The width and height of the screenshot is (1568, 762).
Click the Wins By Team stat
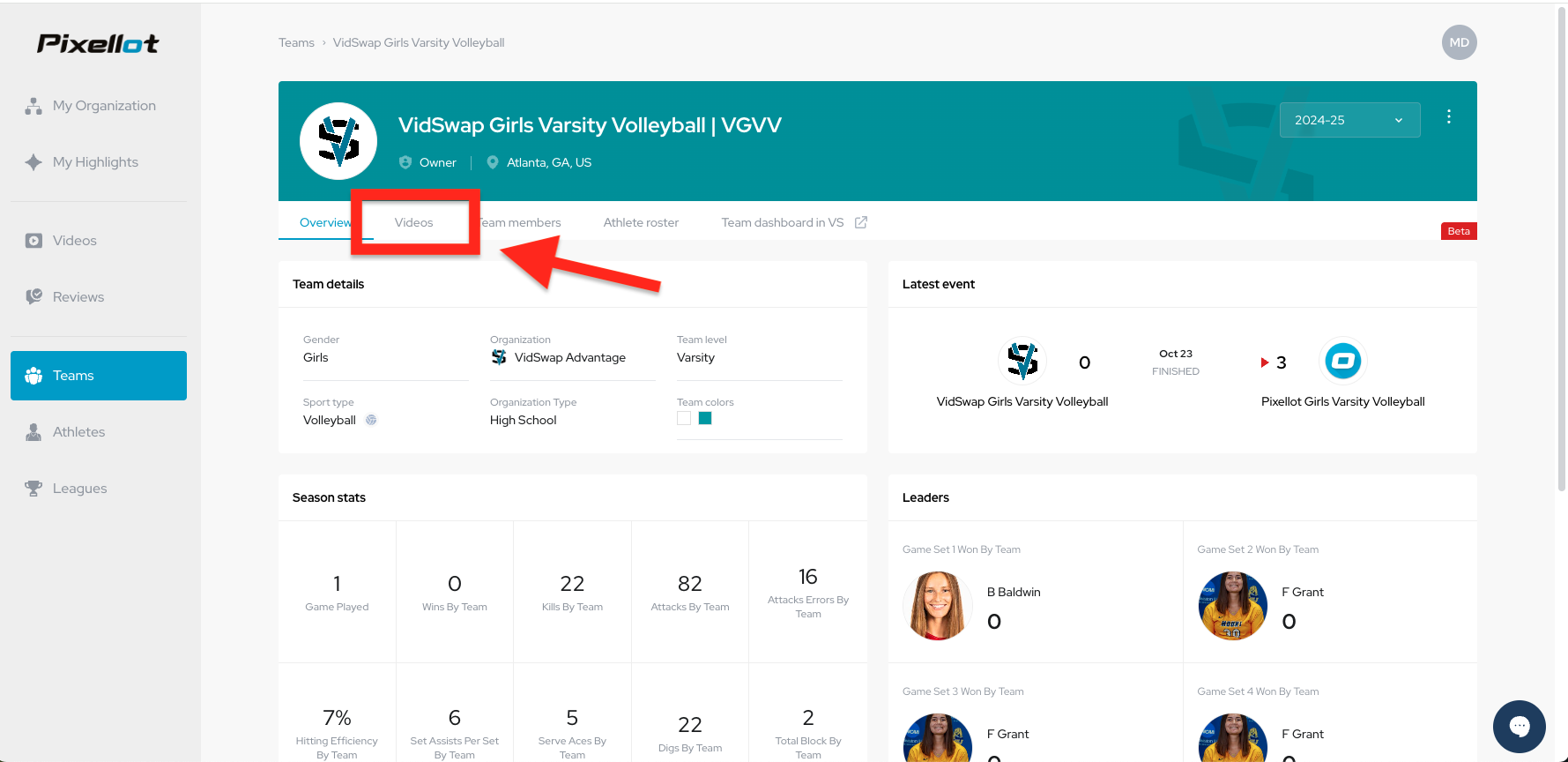pyautogui.click(x=455, y=592)
